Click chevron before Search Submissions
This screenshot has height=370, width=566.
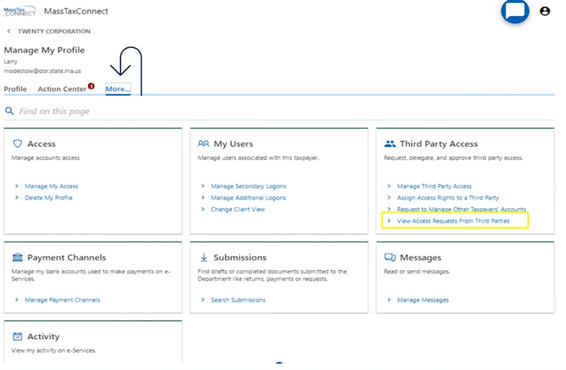point(203,300)
